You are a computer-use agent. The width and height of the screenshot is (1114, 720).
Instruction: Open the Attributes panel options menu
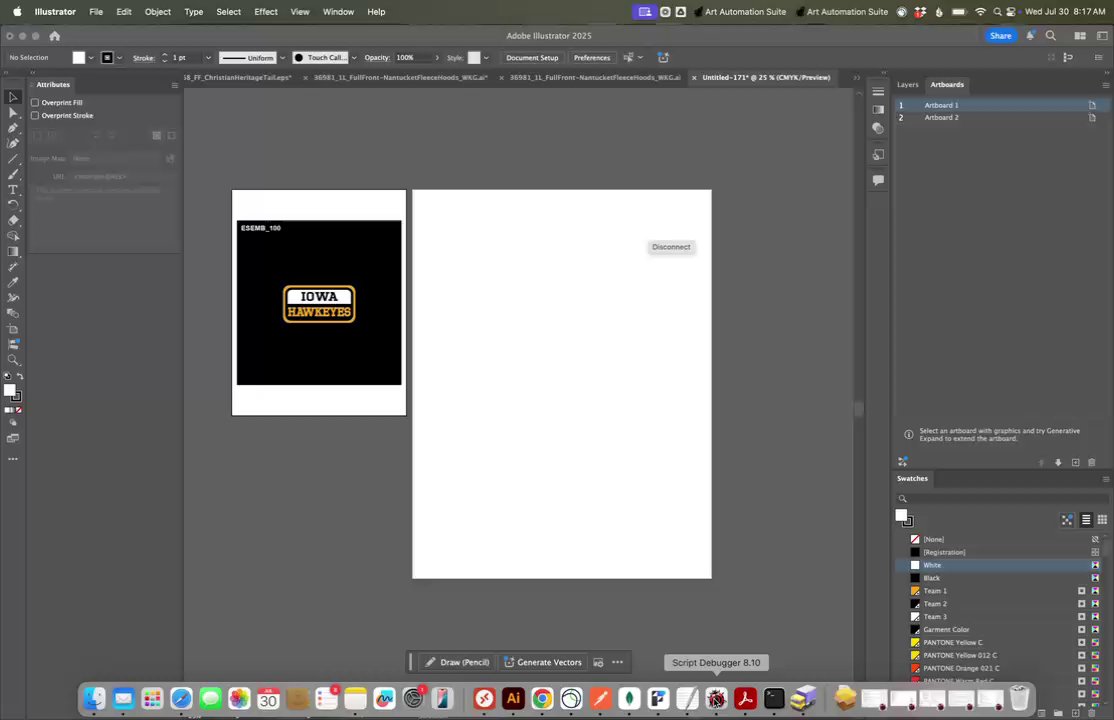[174, 85]
